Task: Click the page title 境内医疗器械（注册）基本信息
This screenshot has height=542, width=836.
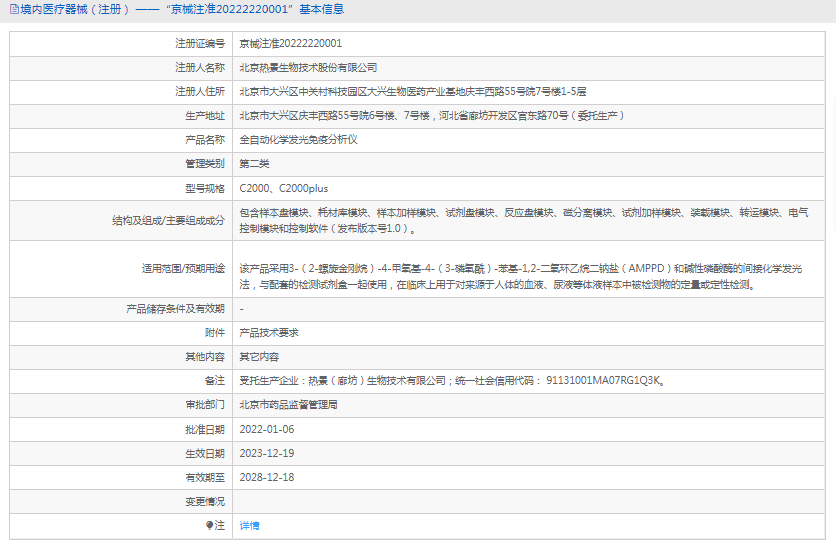Action: [182, 9]
